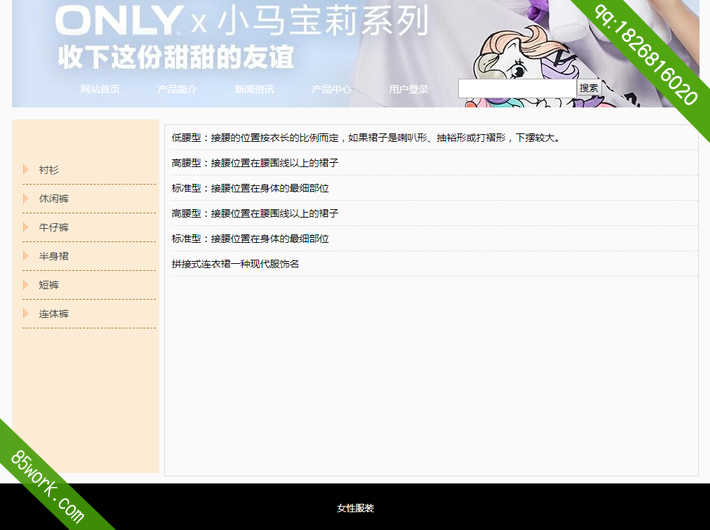Open the 新闻资讯 navigation item
710x530 pixels.
coord(254,89)
